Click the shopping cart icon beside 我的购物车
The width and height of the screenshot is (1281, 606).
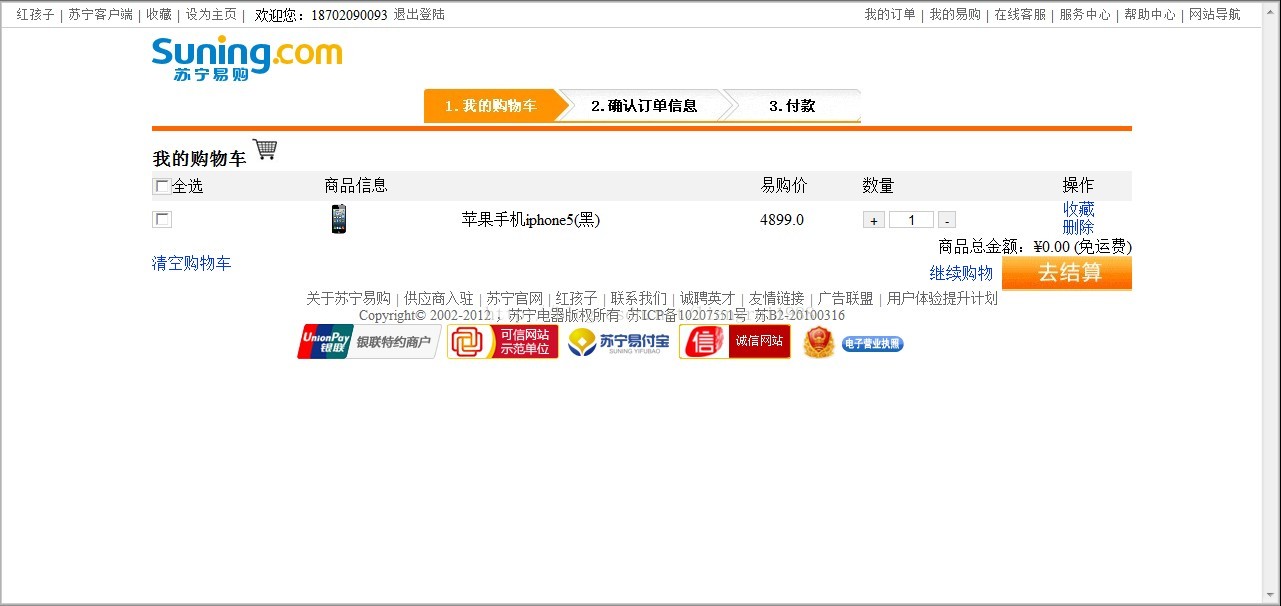point(265,150)
